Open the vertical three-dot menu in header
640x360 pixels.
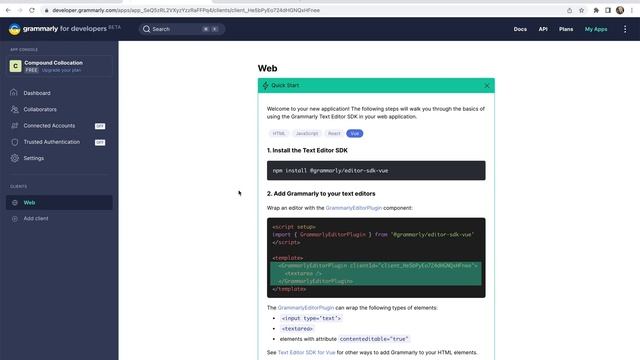[625, 29]
